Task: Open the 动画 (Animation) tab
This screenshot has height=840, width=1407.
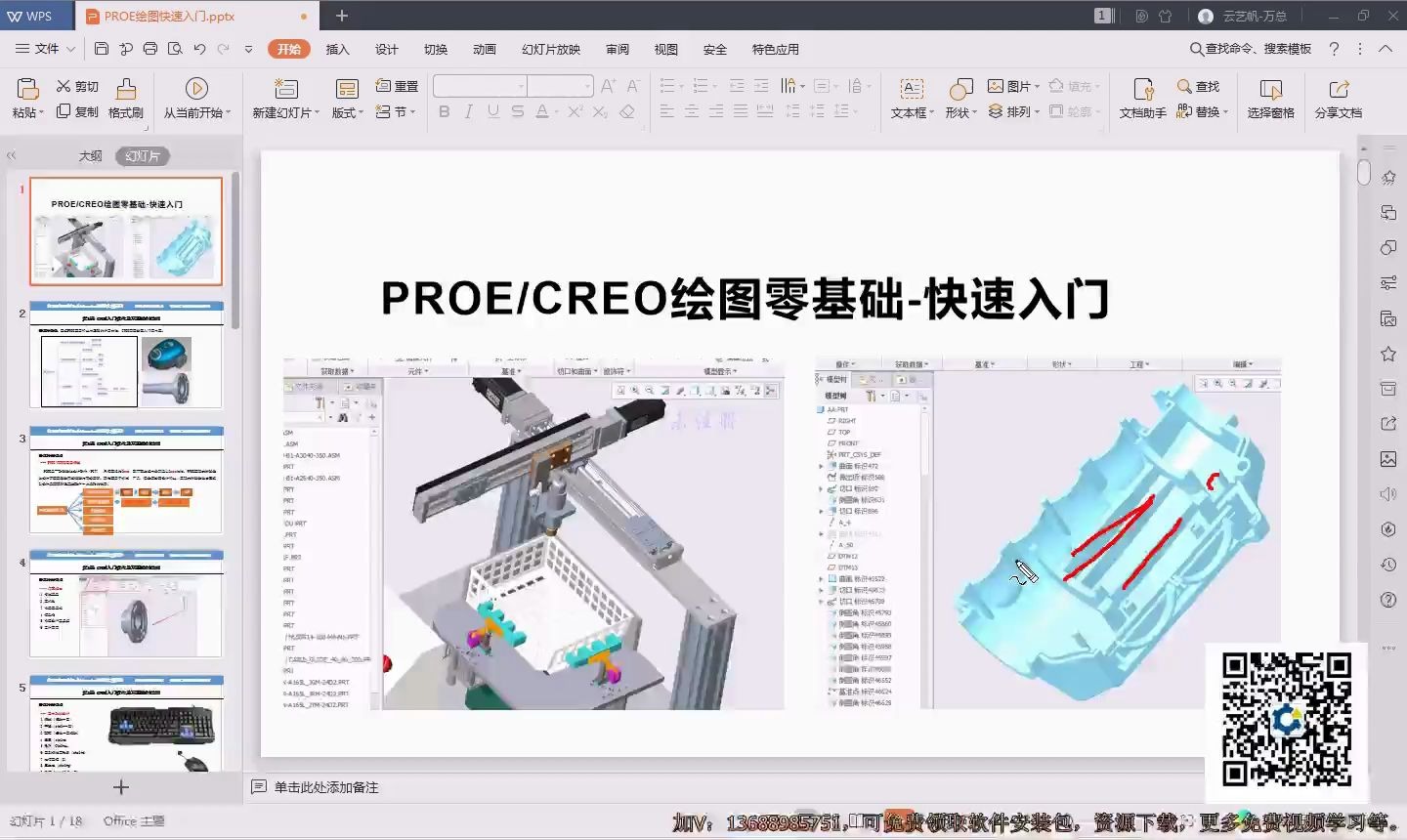Action: pos(485,49)
